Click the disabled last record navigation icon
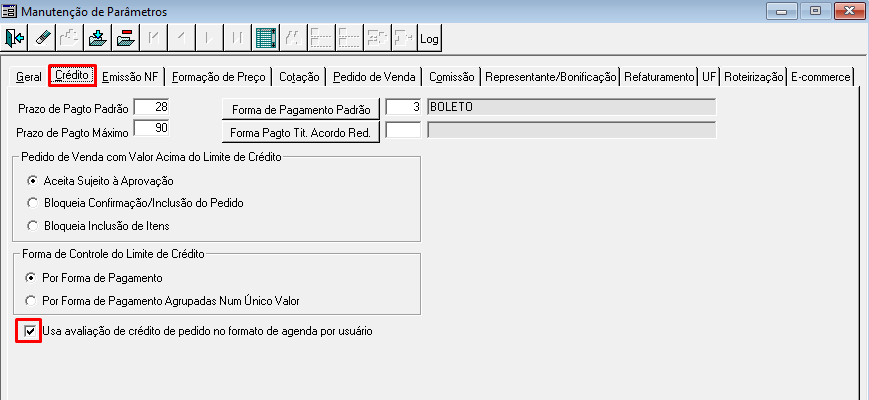The height and width of the screenshot is (400, 869). 237,38
